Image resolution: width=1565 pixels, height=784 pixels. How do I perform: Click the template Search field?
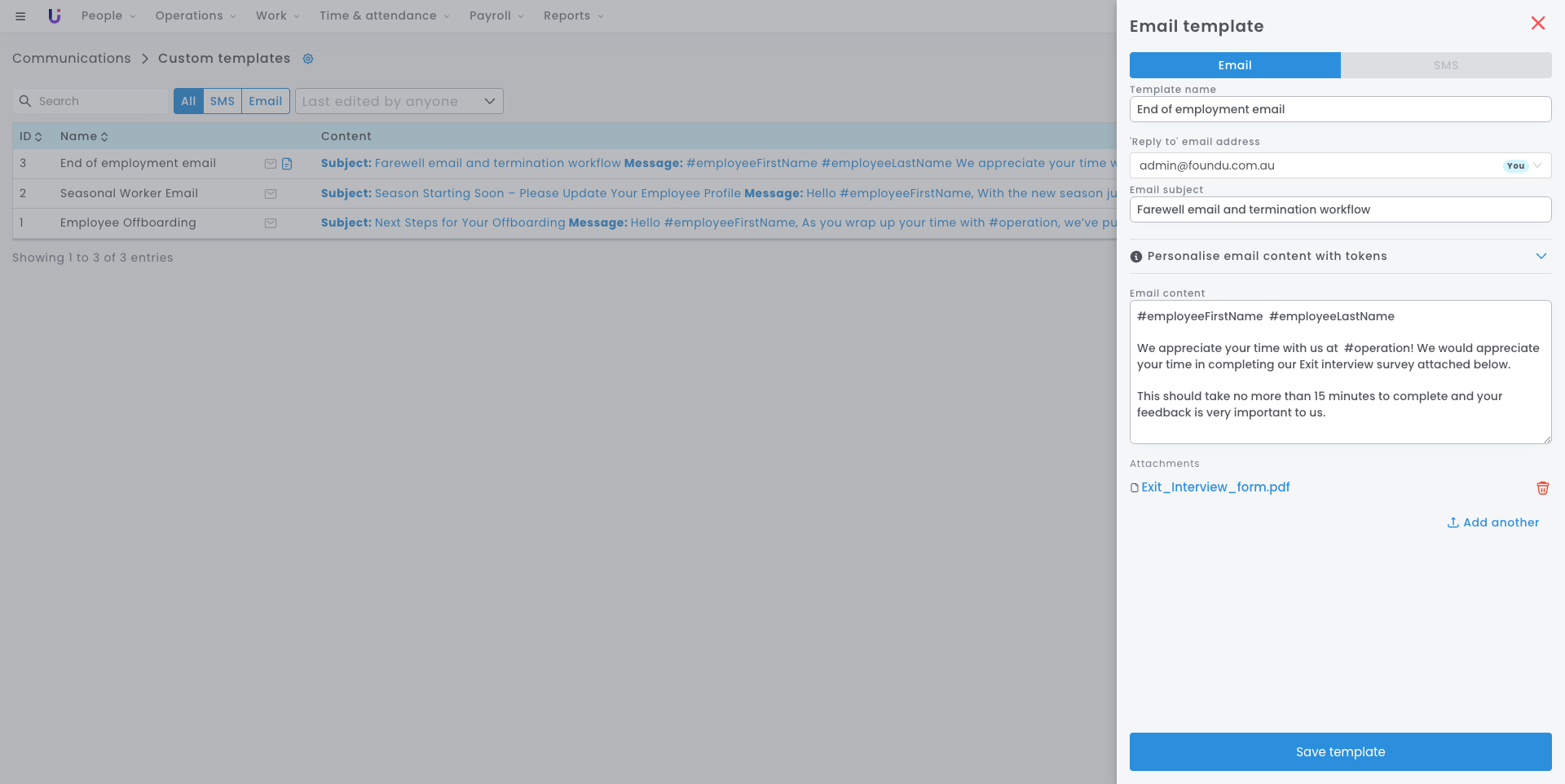coord(91,101)
